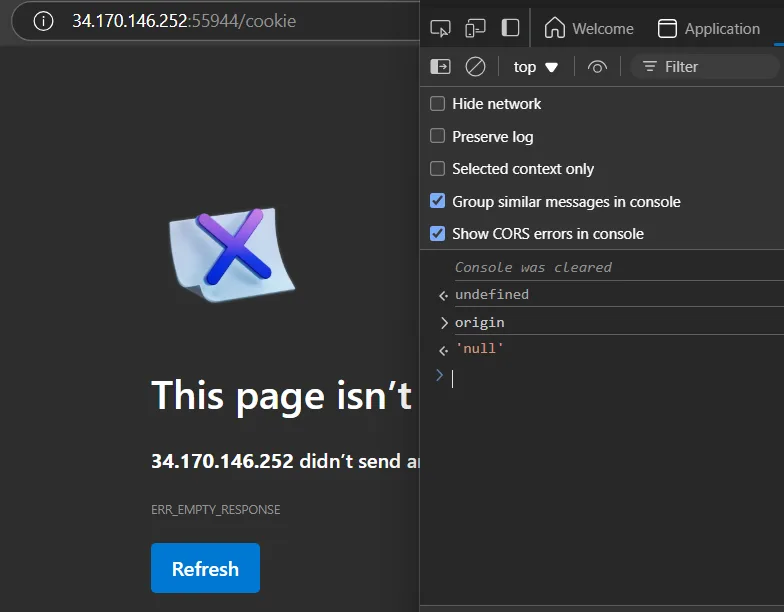The height and width of the screenshot is (612, 784).
Task: Enable the Hide network checkbox
Action: pos(438,104)
